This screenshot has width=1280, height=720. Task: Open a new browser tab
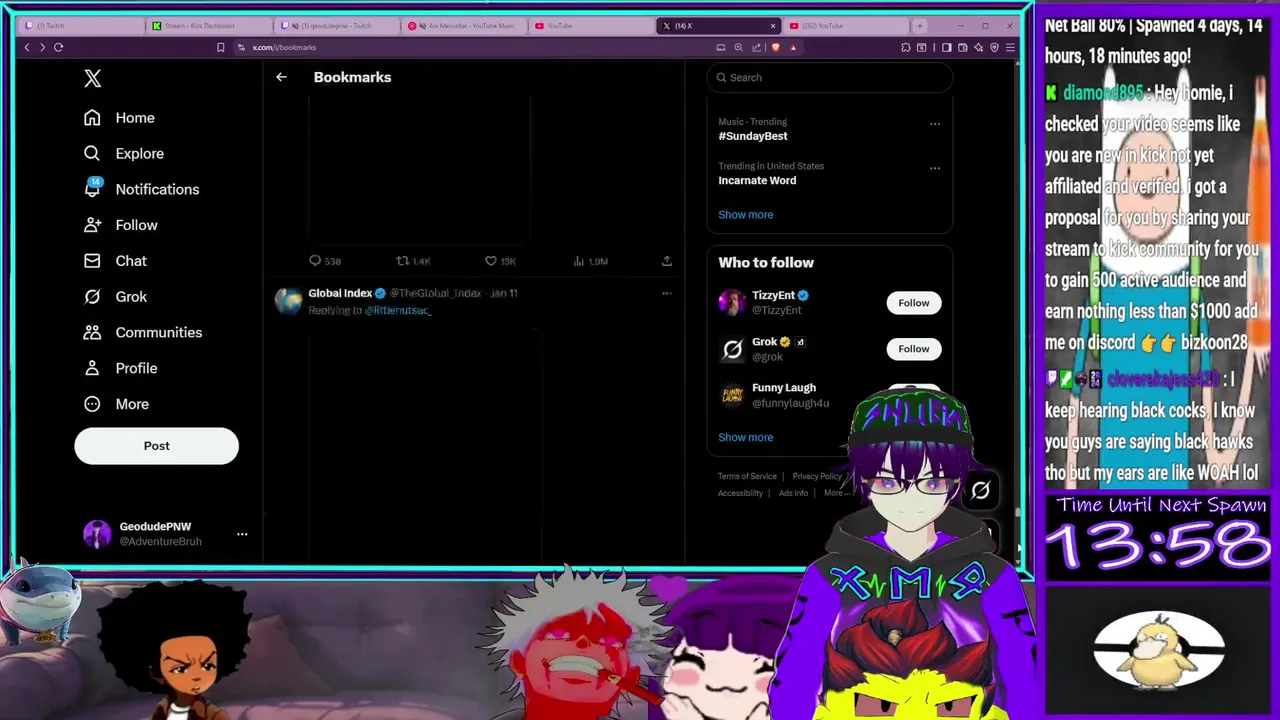(x=920, y=26)
